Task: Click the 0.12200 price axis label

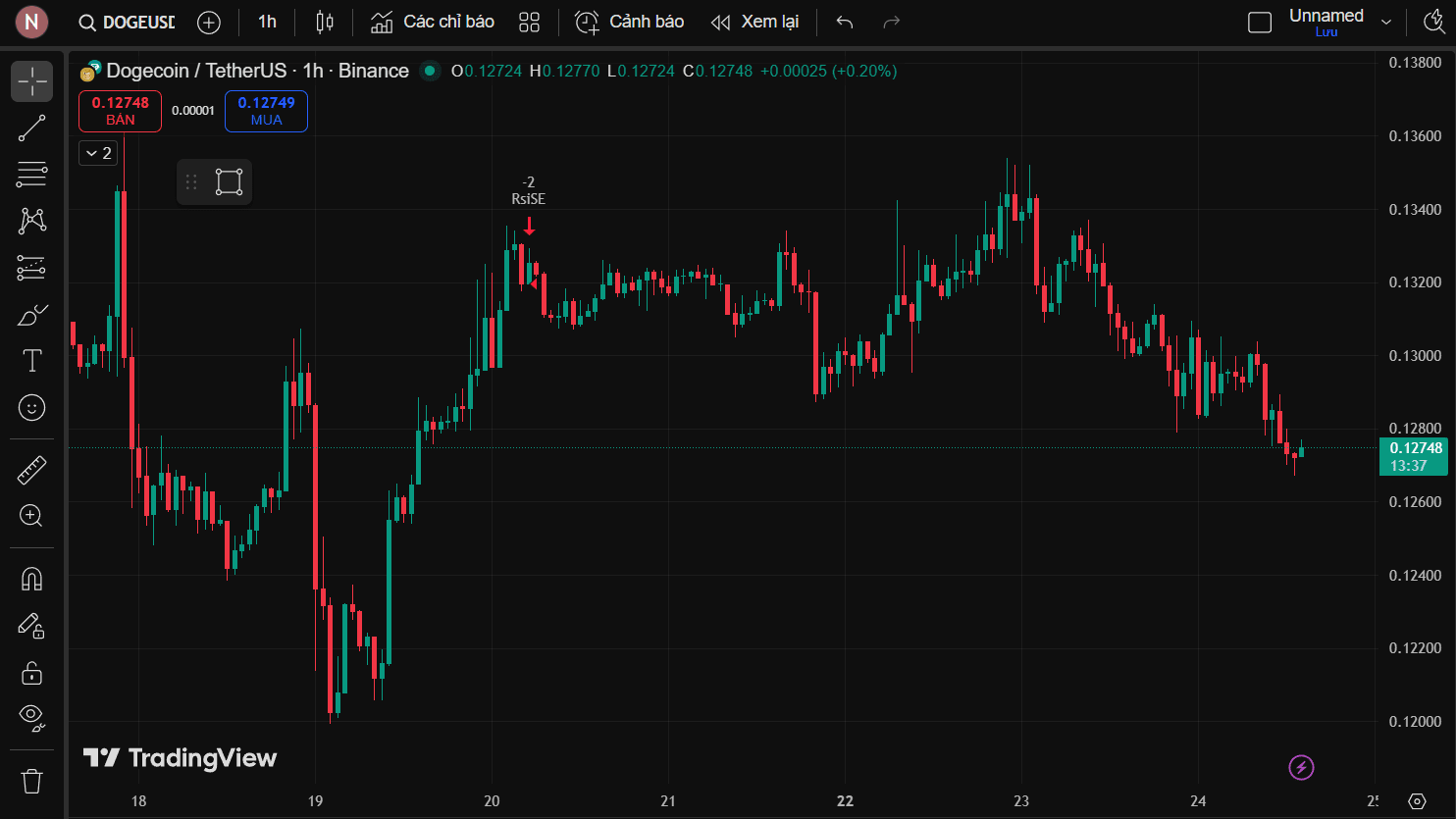Action: [x=1415, y=648]
